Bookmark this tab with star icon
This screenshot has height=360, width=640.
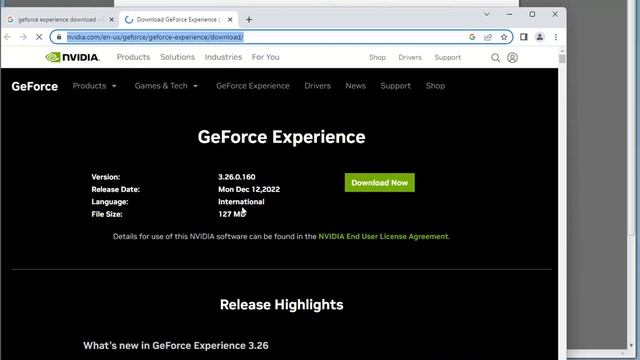tap(504, 37)
